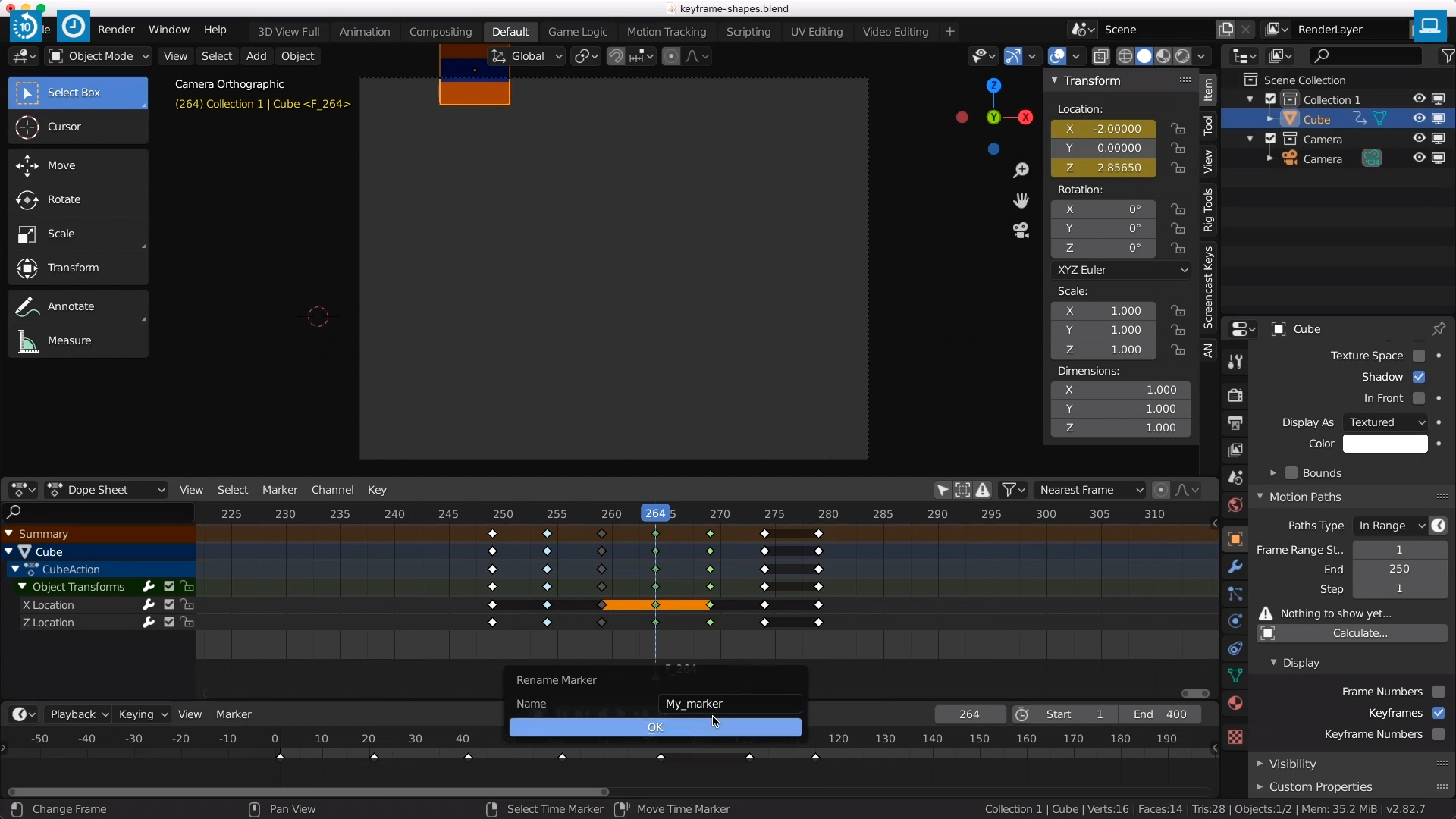Open the Display As Textured dropdown

1385,422
